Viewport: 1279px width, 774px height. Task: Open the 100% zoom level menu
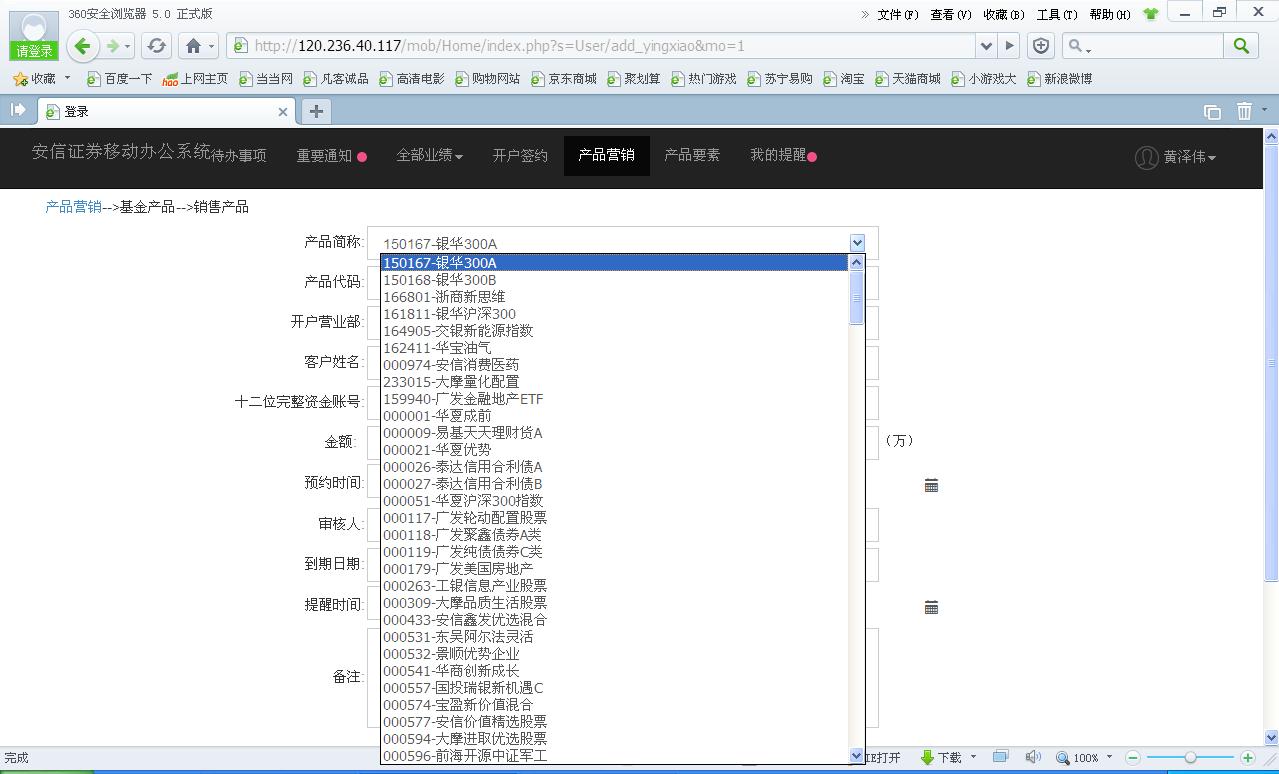(x=1084, y=758)
